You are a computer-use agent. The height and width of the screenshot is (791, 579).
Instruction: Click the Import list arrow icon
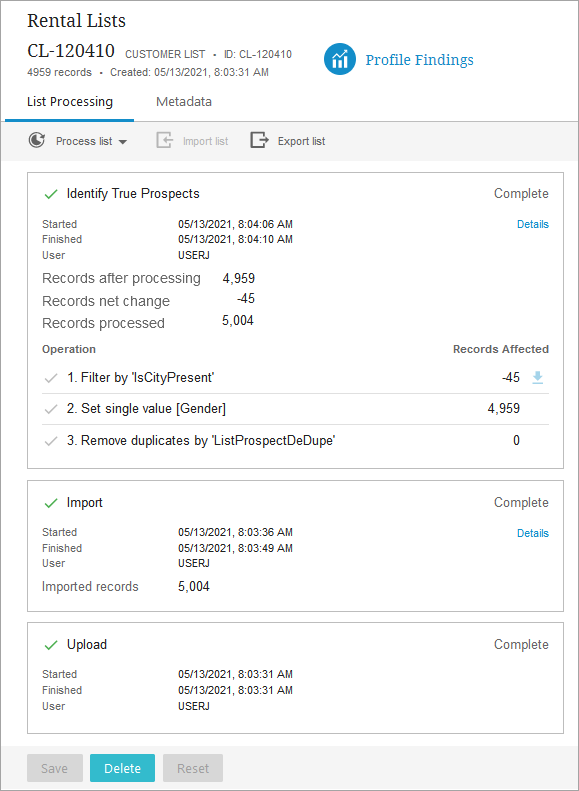pyautogui.click(x=164, y=141)
